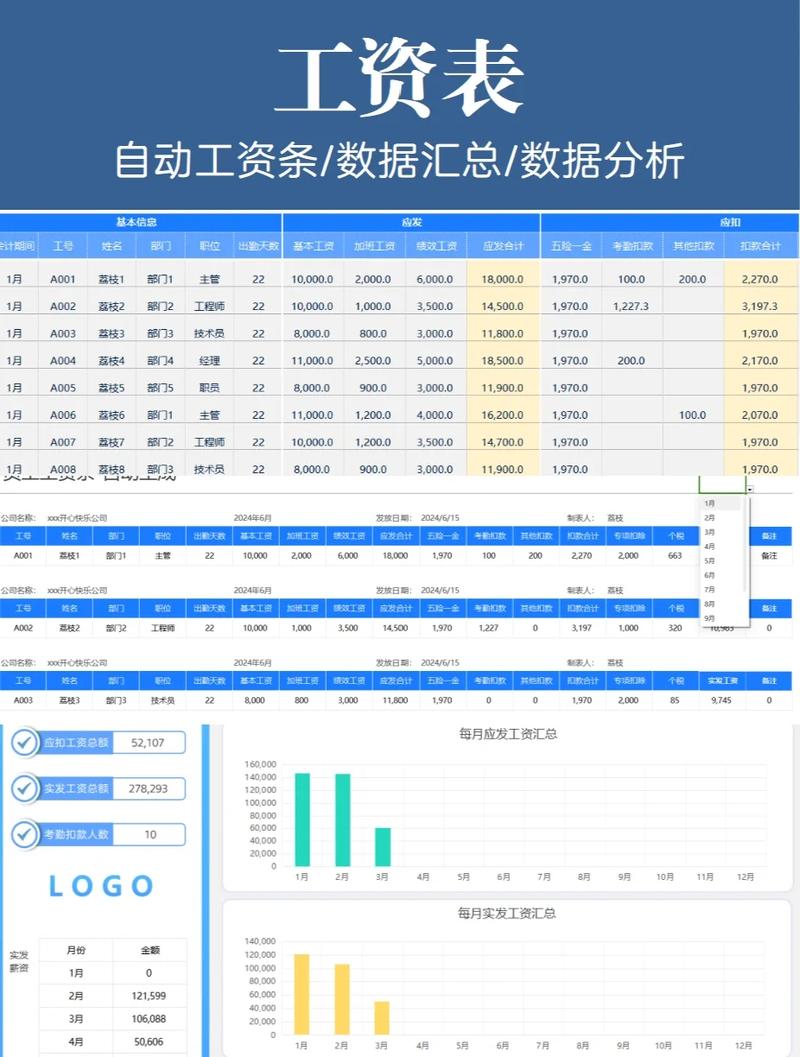Click the 每月实发工资汇总 chart title
Viewport: 800px width, 1057px height.
507,913
